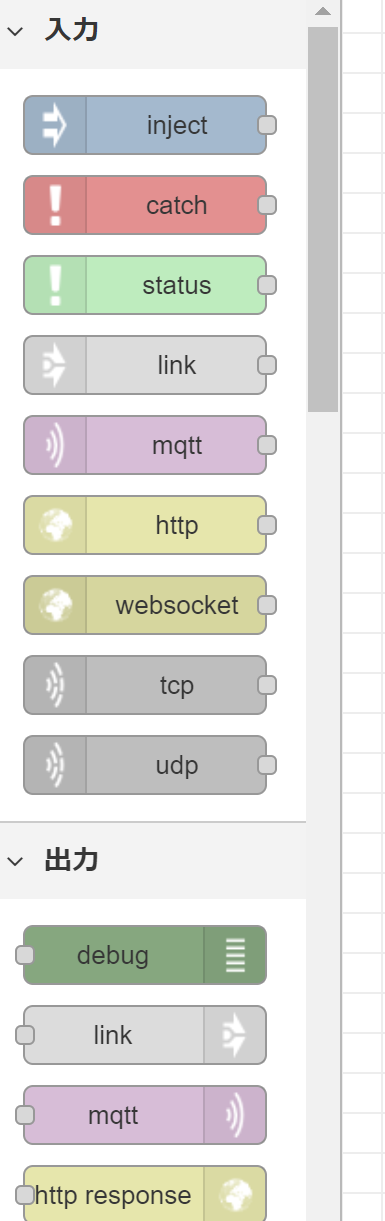Screen dimensions: 385x1221
Task: Select the tcp node icon
Action: (55, 685)
